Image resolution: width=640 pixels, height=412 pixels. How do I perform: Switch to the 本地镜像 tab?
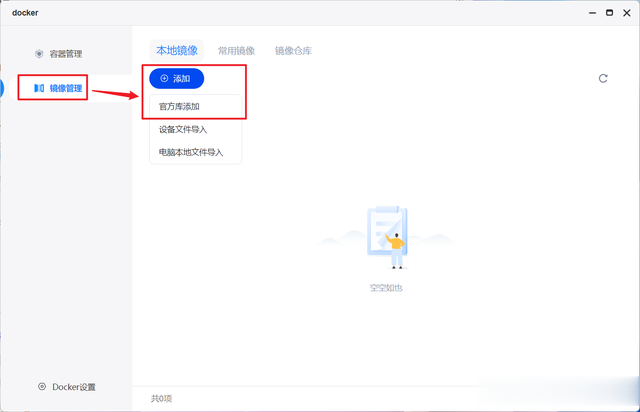click(177, 51)
